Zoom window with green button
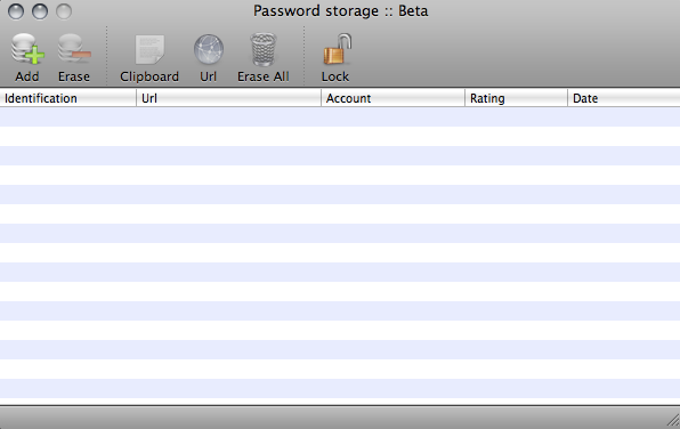680x429 pixels. (x=64, y=12)
